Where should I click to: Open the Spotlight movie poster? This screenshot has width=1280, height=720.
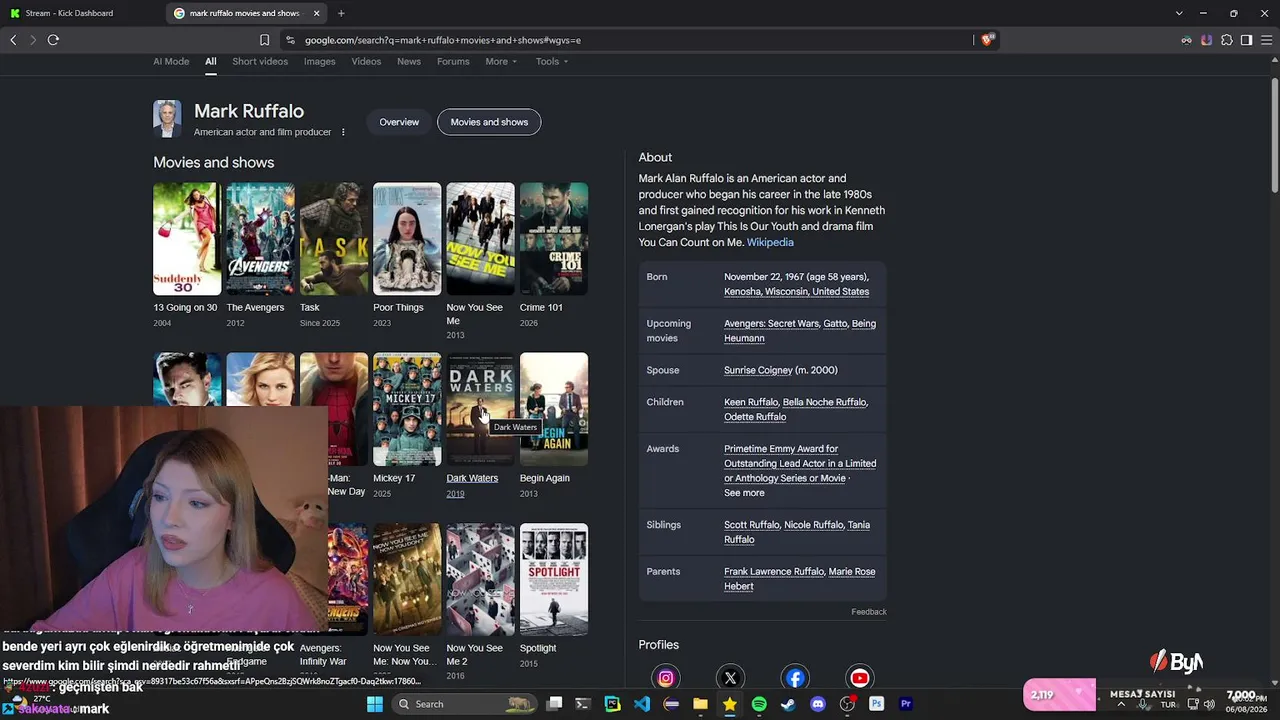click(x=554, y=579)
